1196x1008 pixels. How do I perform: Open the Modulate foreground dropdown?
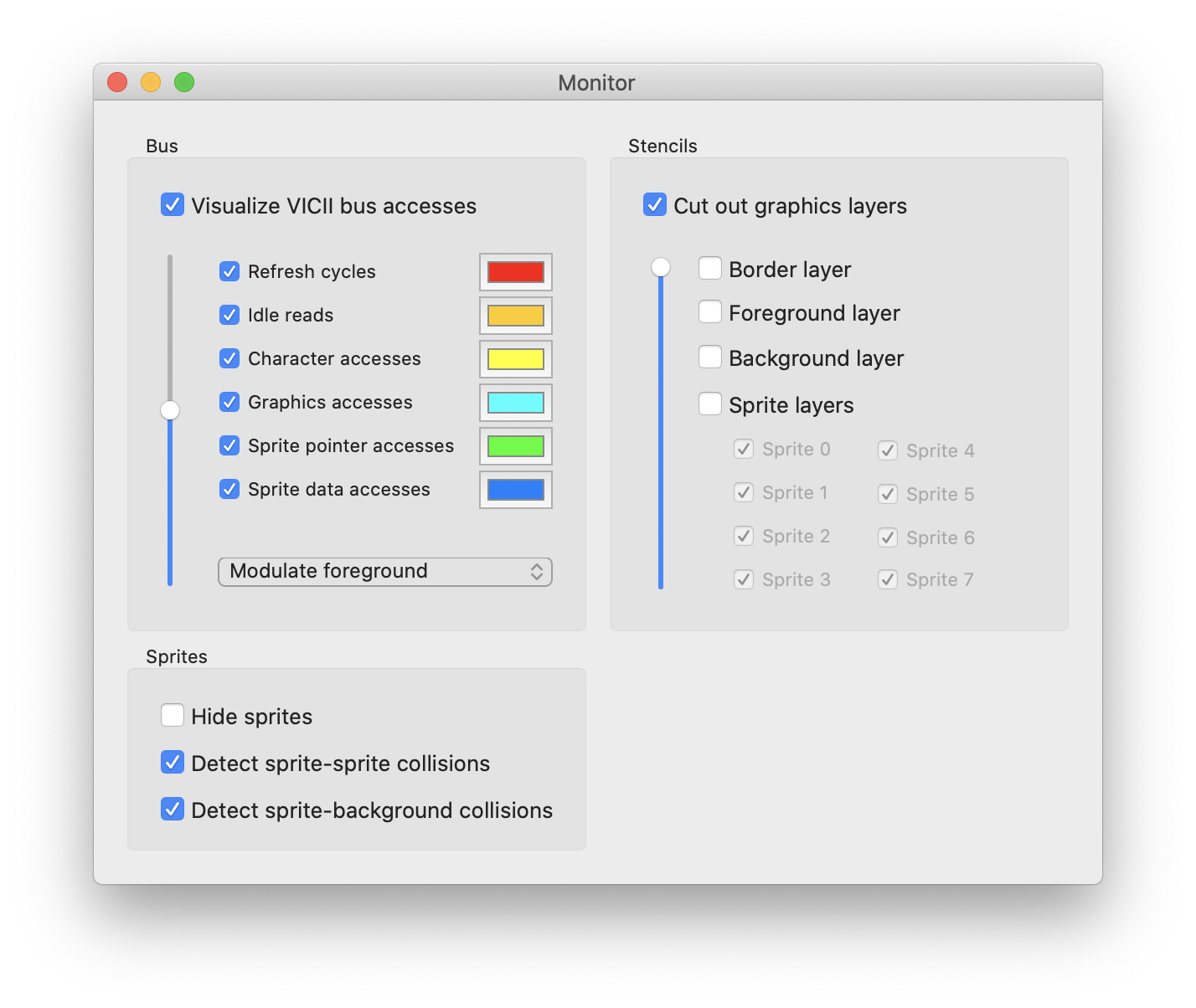click(x=385, y=572)
